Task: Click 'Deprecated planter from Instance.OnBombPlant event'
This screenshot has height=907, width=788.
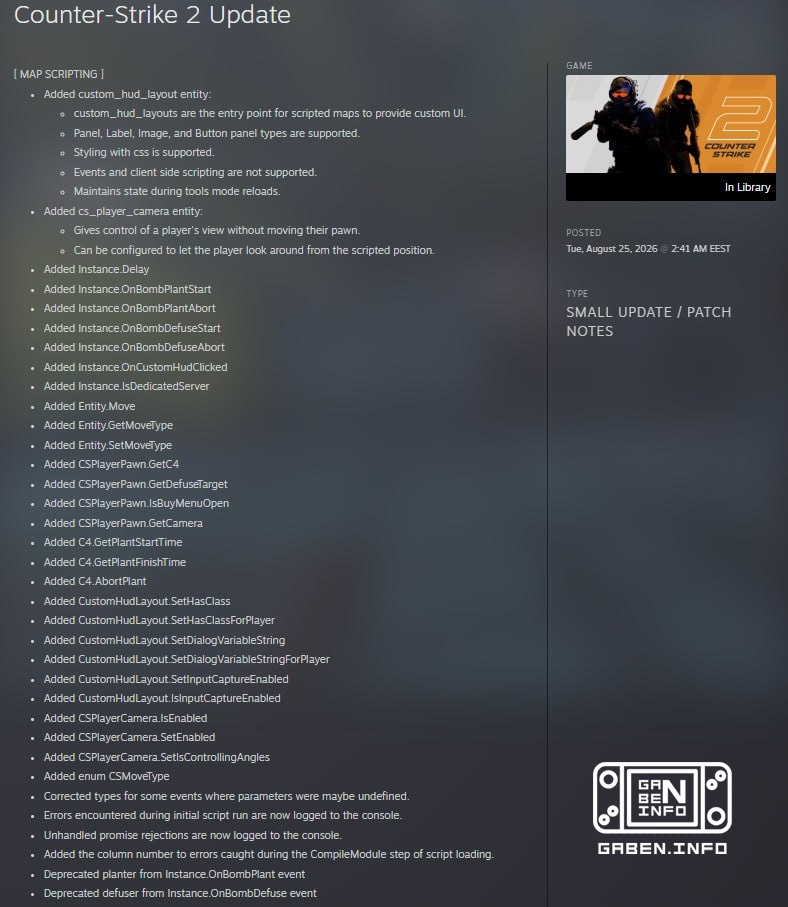Action: [174, 874]
